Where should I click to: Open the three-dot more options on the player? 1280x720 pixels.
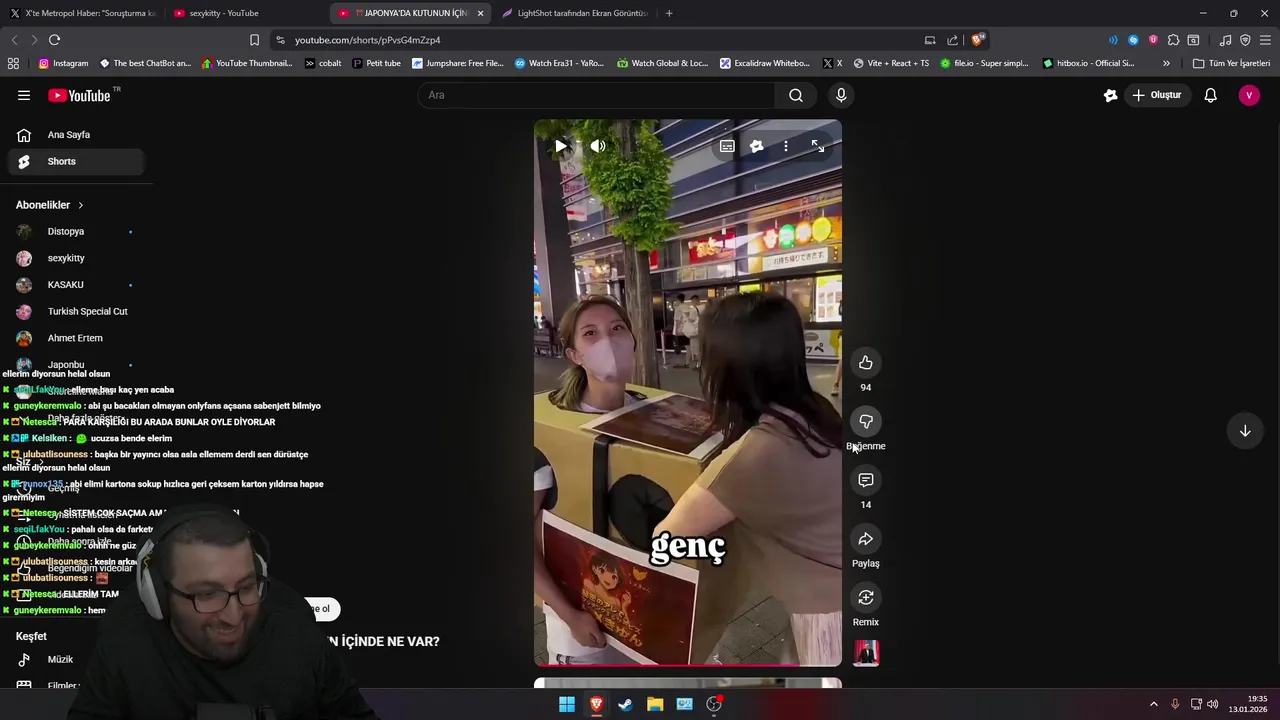[786, 146]
